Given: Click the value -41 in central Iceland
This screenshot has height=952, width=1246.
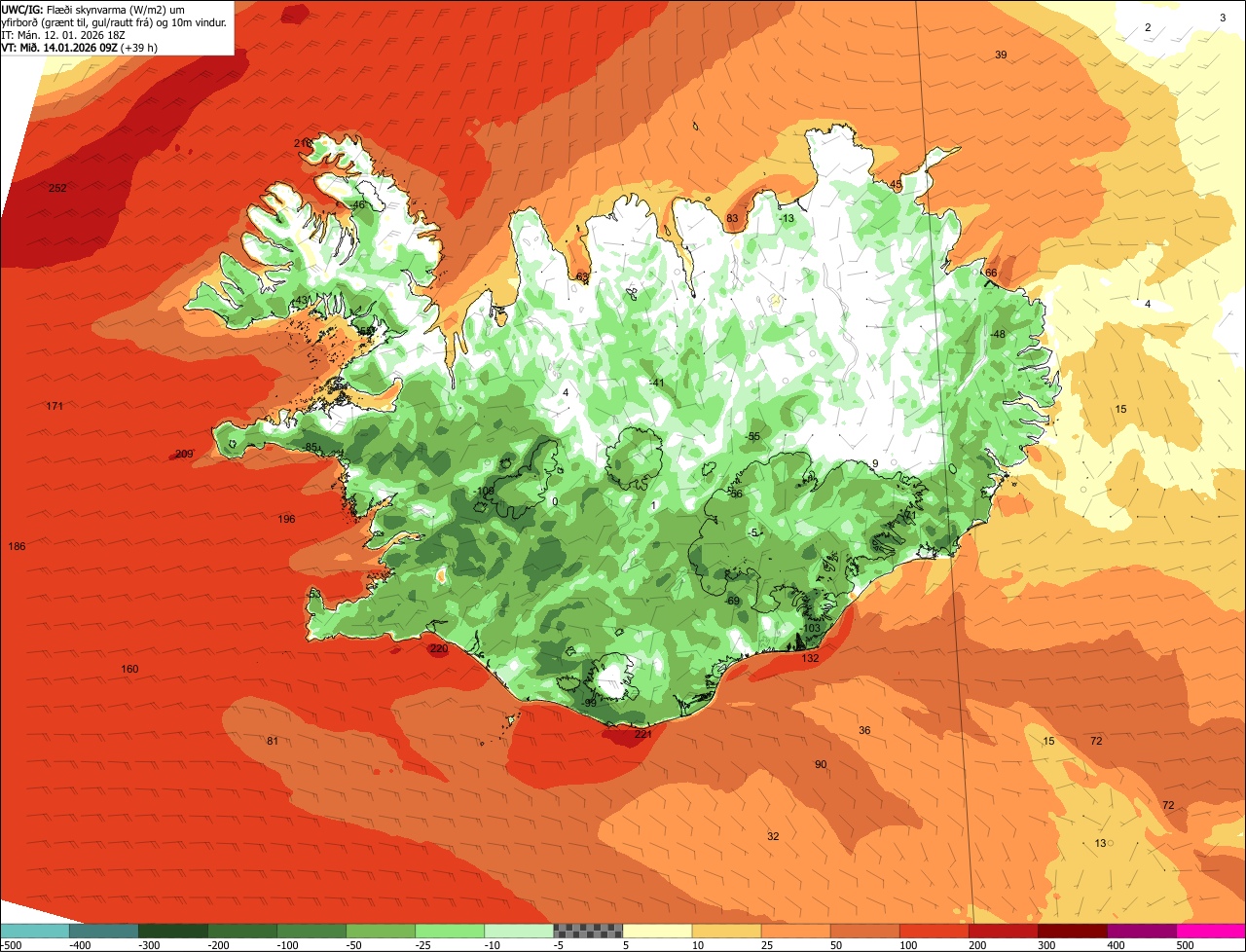Looking at the screenshot, I should coord(657,383).
